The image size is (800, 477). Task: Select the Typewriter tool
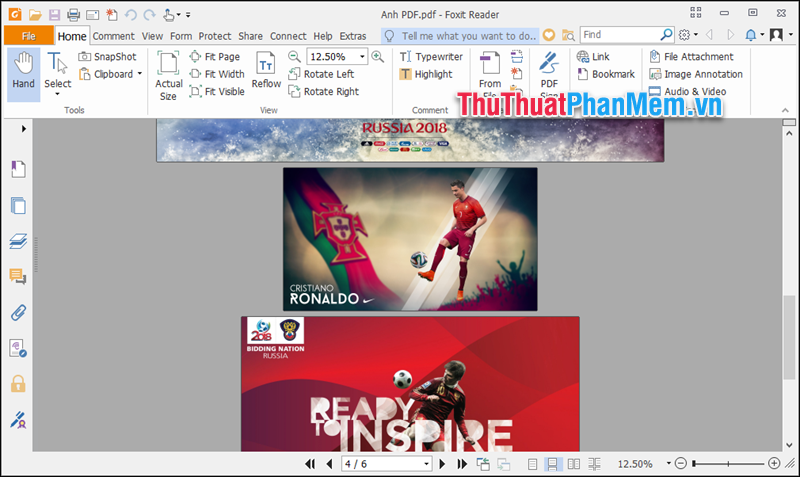(431, 57)
